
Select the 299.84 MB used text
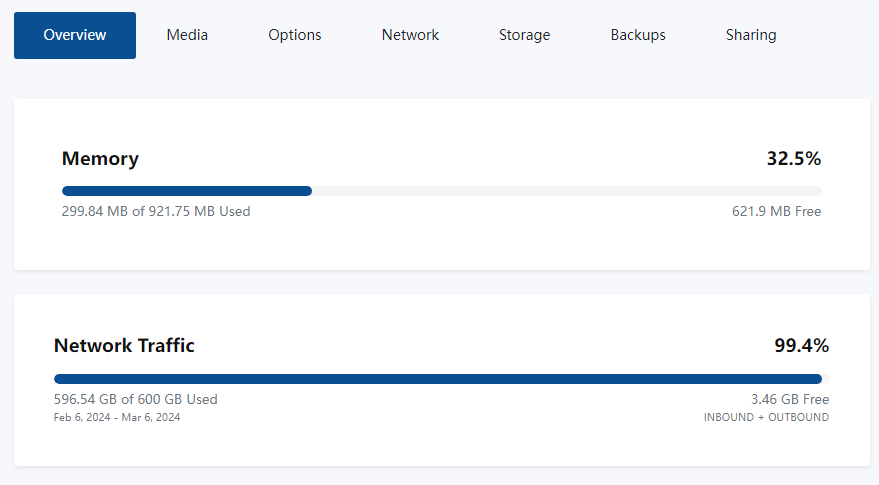(x=156, y=211)
